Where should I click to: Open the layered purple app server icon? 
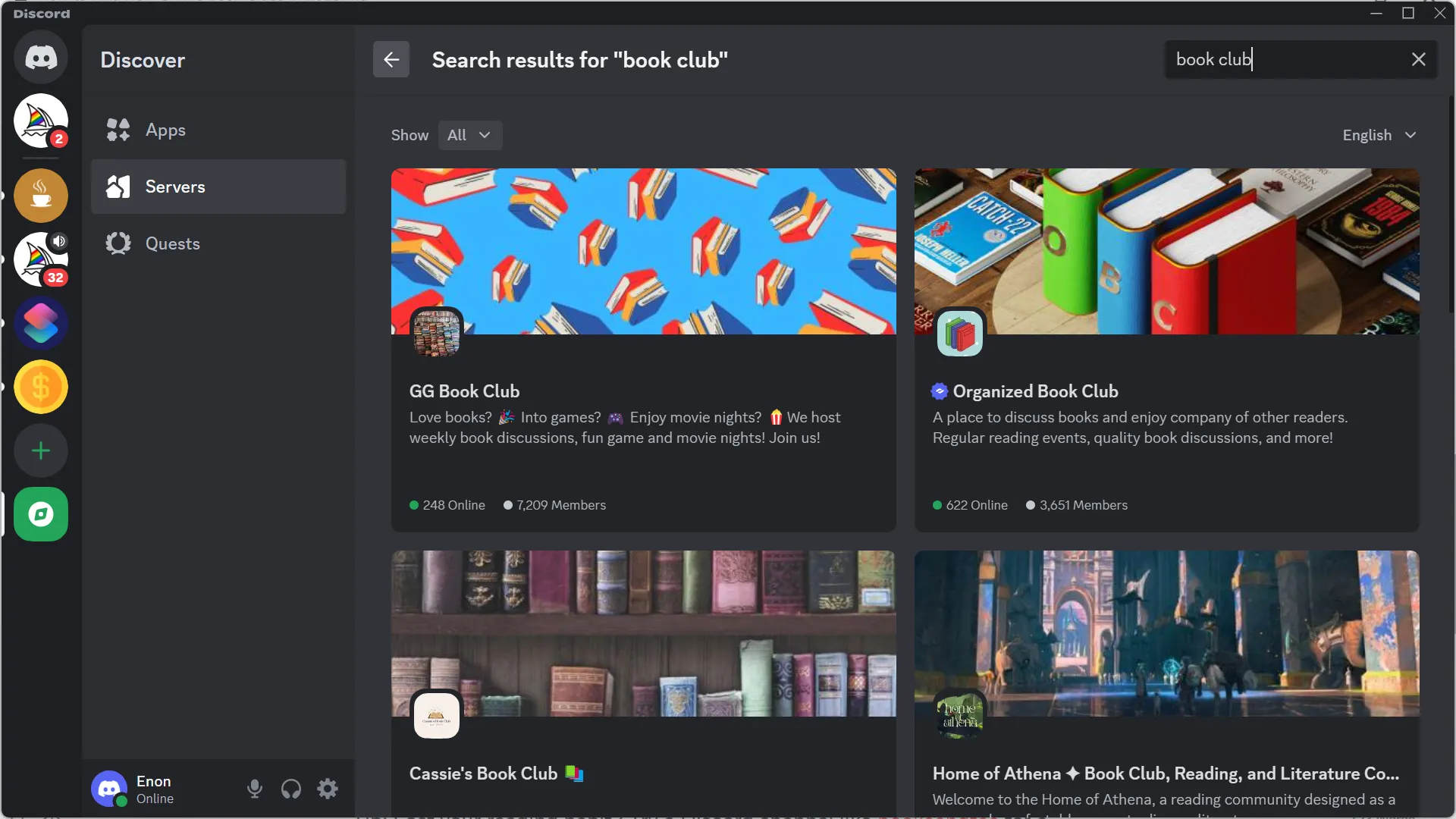(41, 323)
